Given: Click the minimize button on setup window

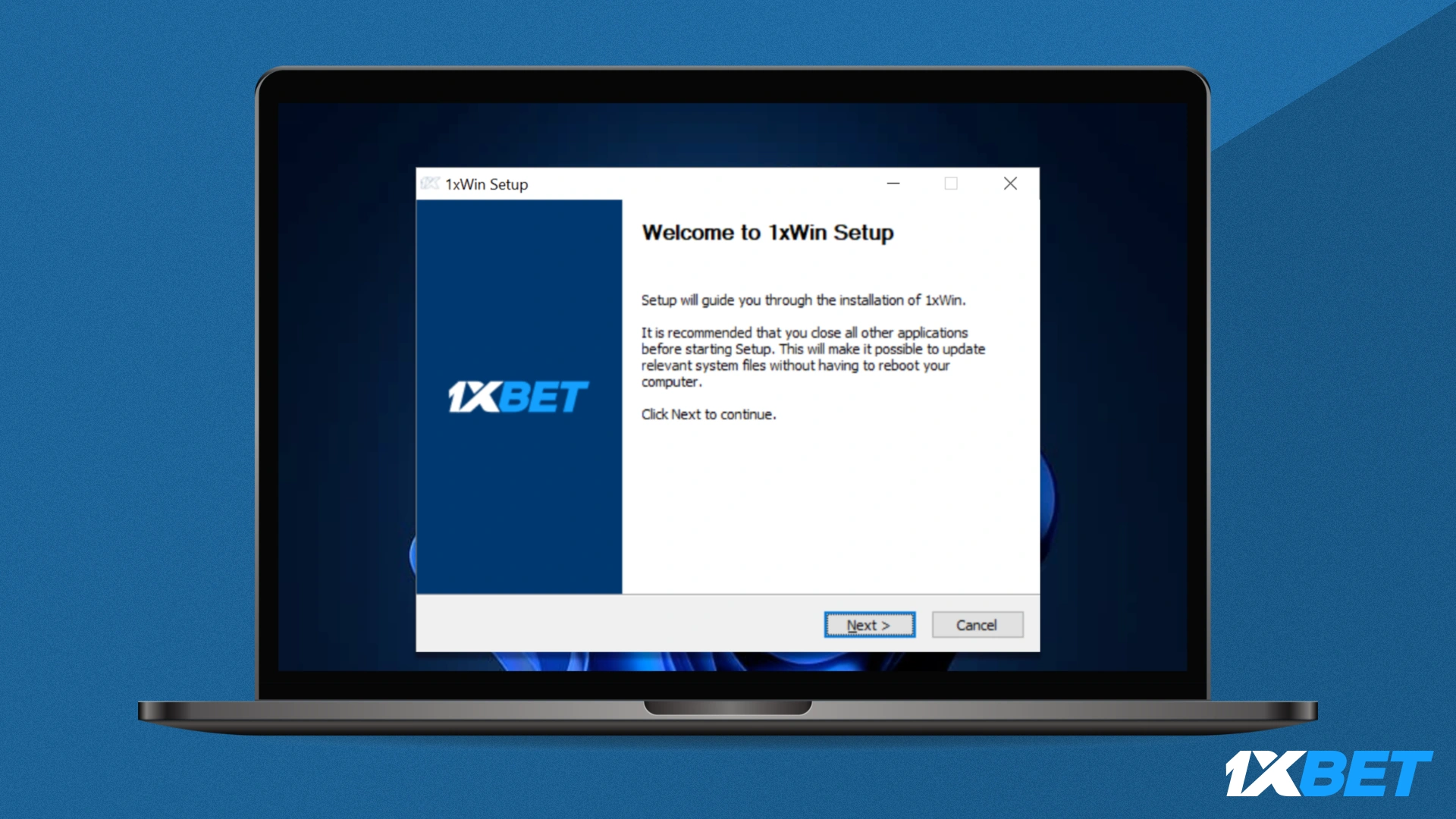Looking at the screenshot, I should point(893,183).
